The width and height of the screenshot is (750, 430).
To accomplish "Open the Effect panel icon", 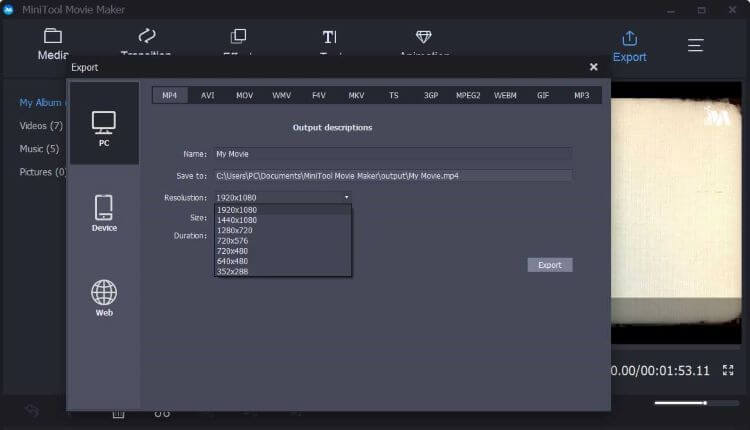I will pos(238,36).
